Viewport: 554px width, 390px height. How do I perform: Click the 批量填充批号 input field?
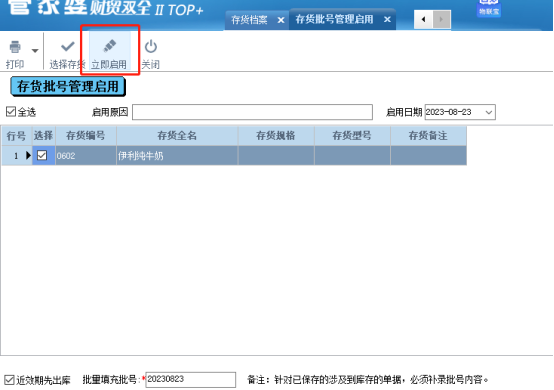coord(190,380)
